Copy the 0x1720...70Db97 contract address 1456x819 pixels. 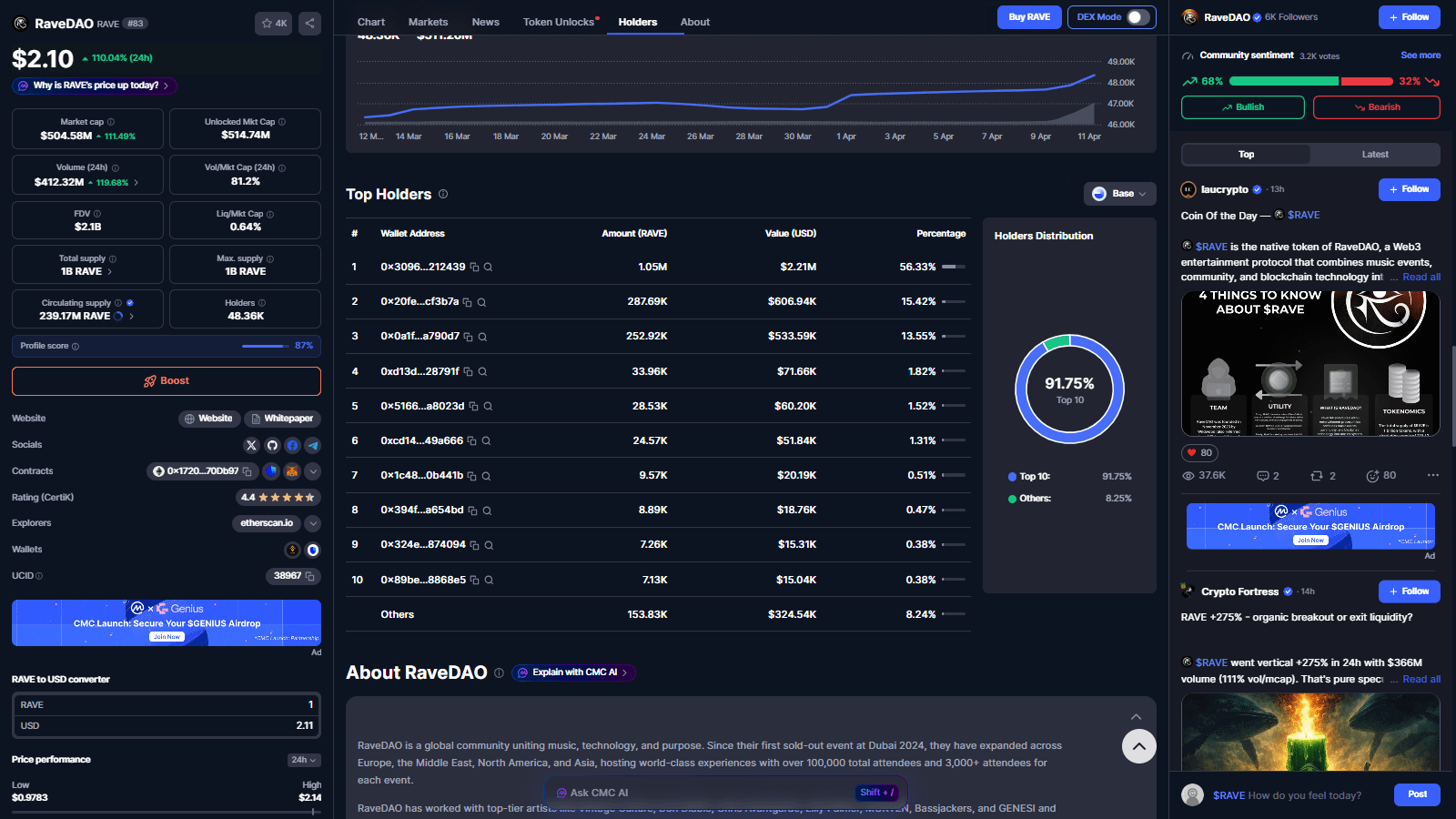[248, 471]
